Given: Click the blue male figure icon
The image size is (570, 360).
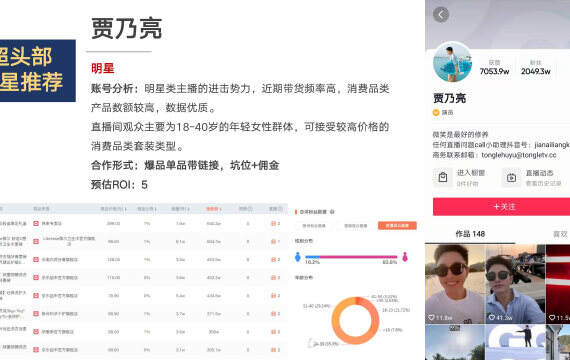Looking at the screenshot, I should point(298,257).
